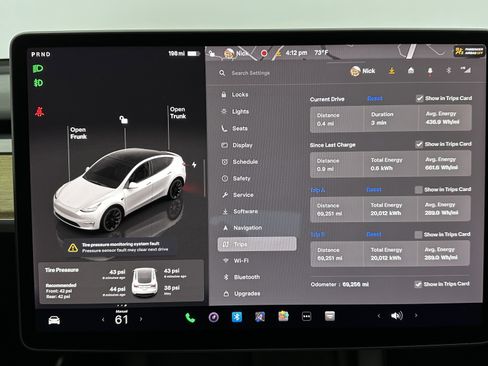Tap the charge port lightning bolt icon

[194, 165]
